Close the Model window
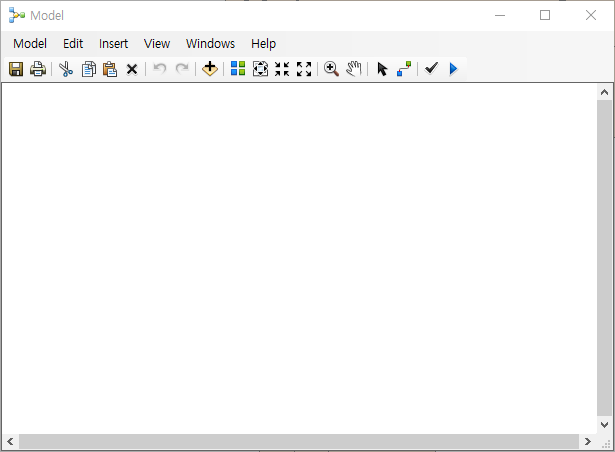 point(591,15)
